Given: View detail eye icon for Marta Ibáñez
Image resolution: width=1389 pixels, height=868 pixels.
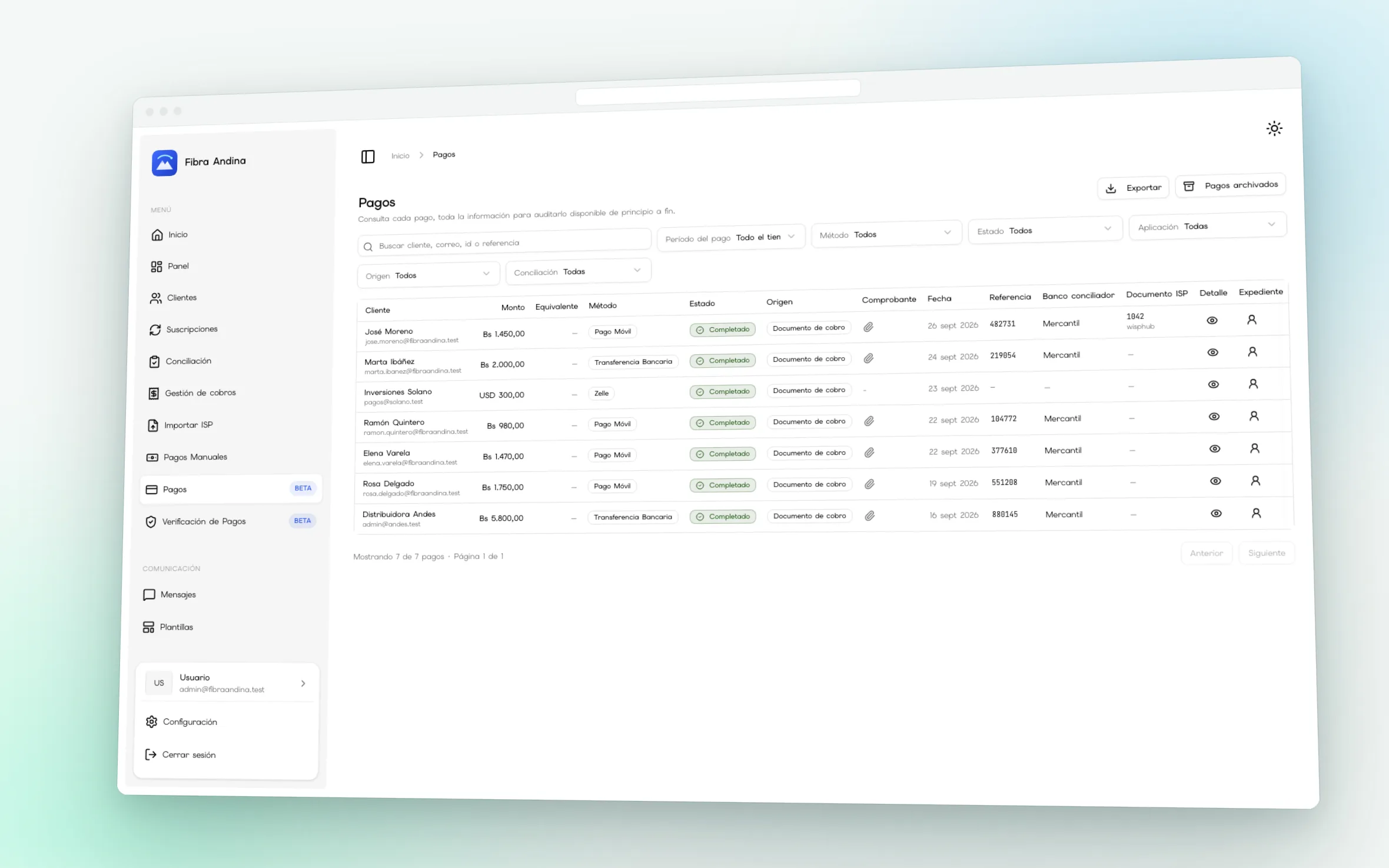Looking at the screenshot, I should coord(1212,352).
